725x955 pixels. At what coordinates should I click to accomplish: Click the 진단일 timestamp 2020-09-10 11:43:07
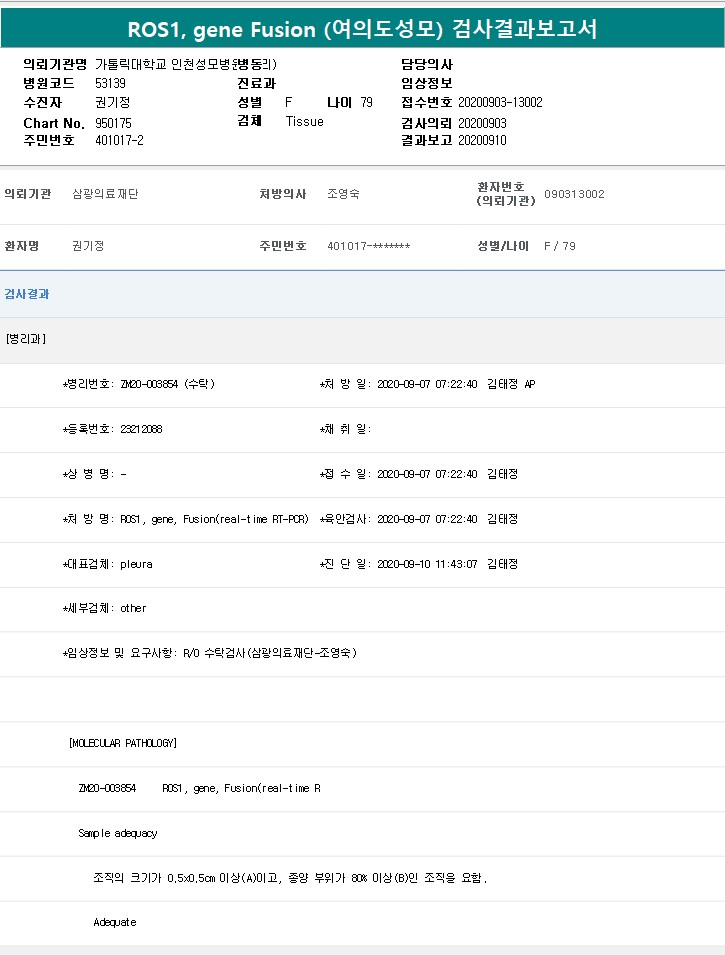point(427,564)
